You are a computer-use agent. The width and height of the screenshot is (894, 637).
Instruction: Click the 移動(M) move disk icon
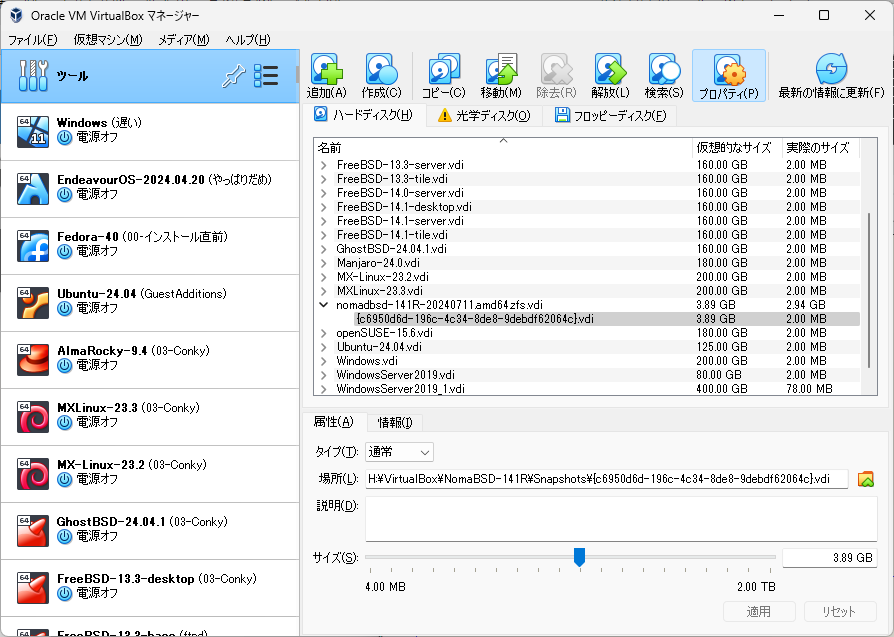[501, 70]
